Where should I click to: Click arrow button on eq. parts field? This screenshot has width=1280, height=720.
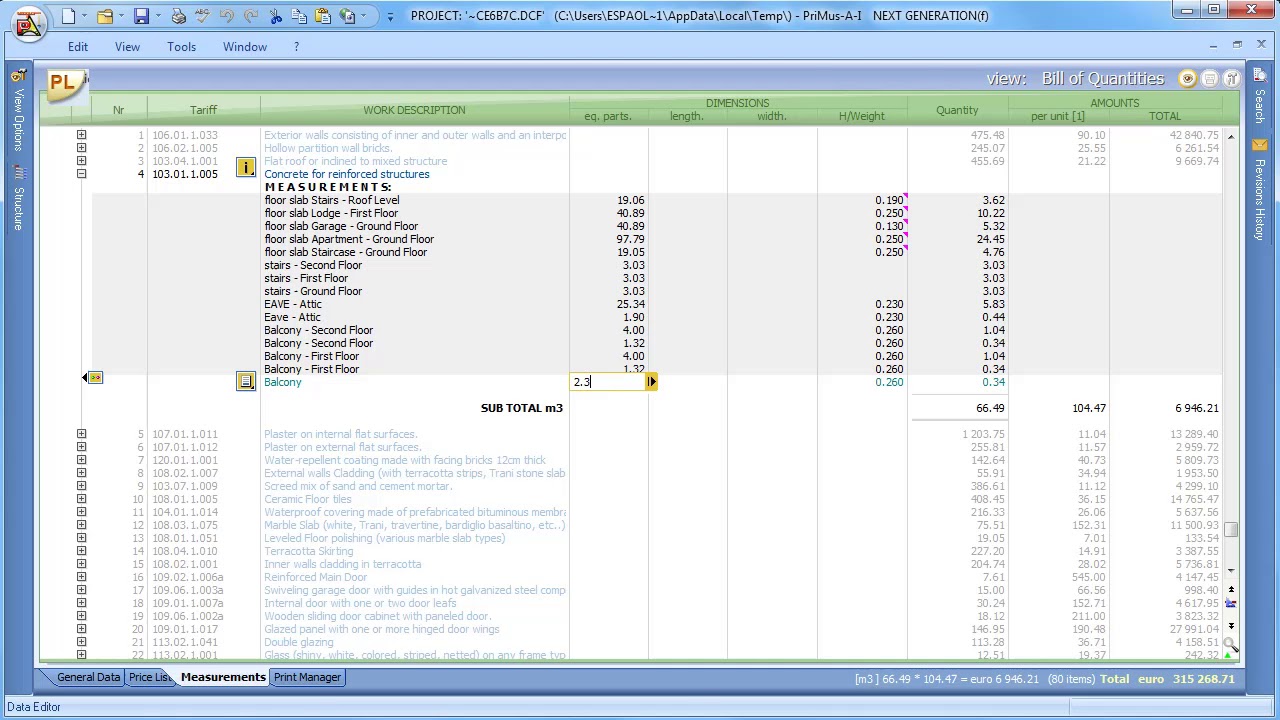pos(652,382)
